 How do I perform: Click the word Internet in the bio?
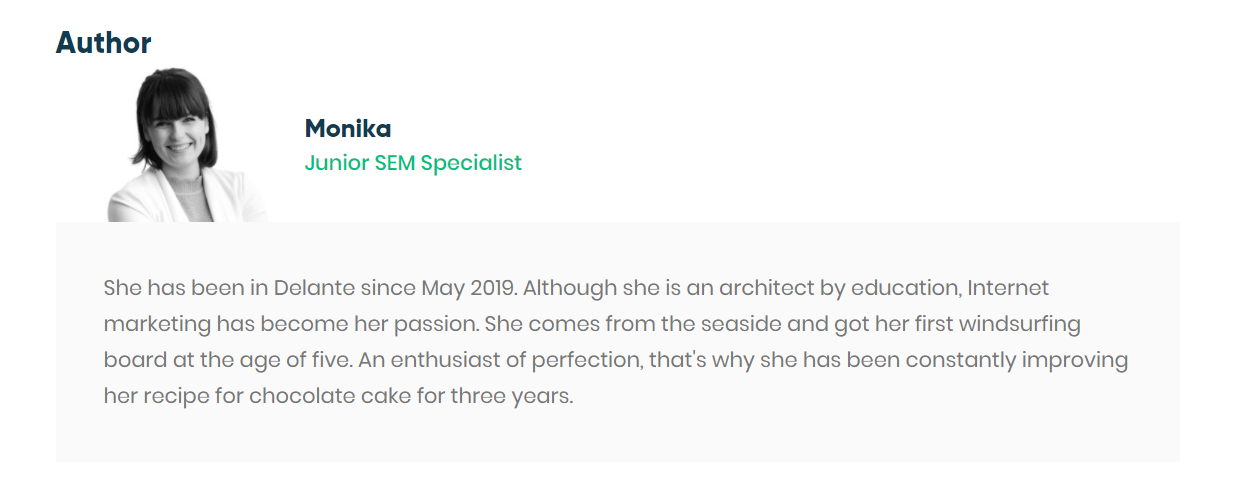tap(1009, 288)
